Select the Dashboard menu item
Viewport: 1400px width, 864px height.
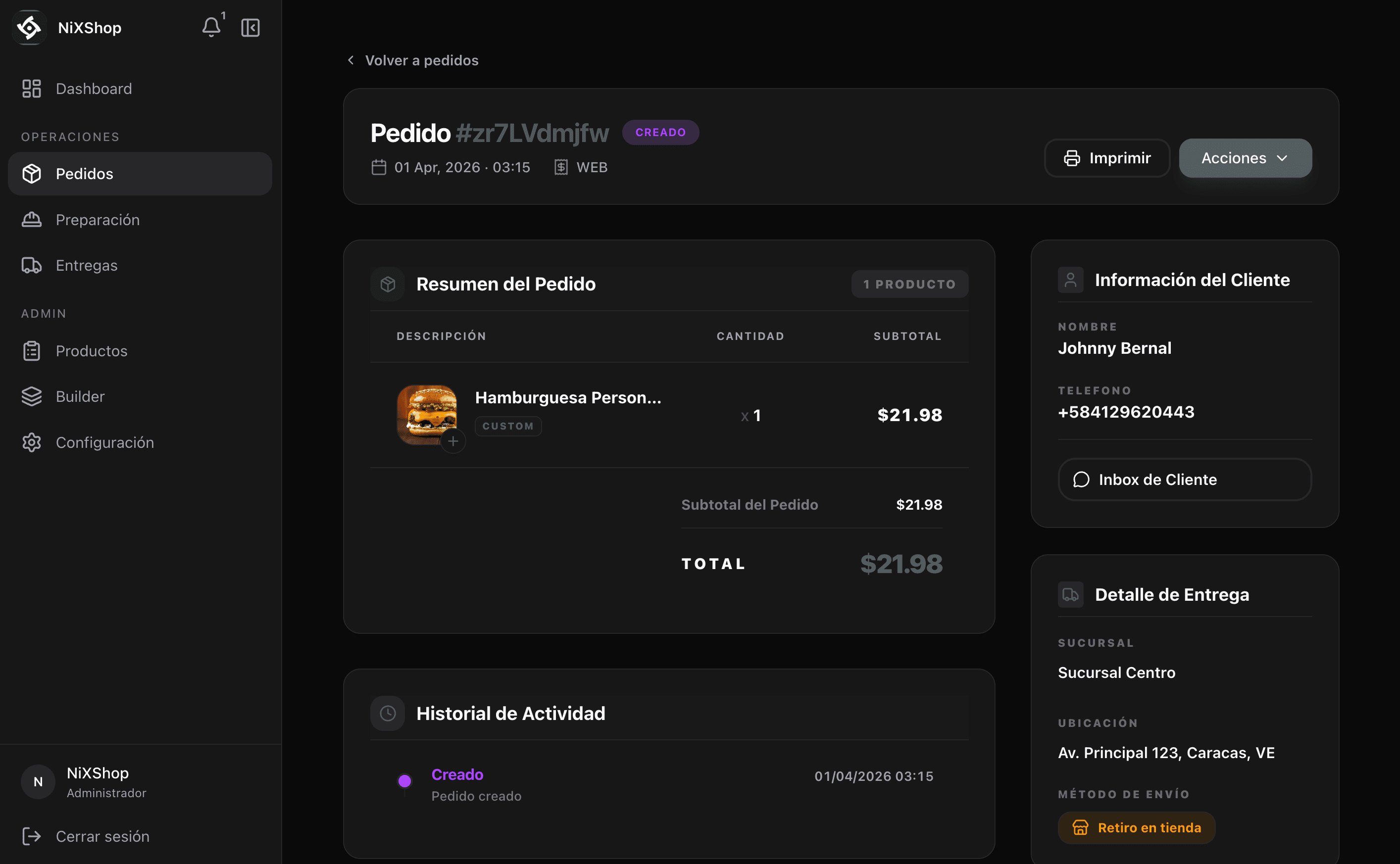(94, 89)
